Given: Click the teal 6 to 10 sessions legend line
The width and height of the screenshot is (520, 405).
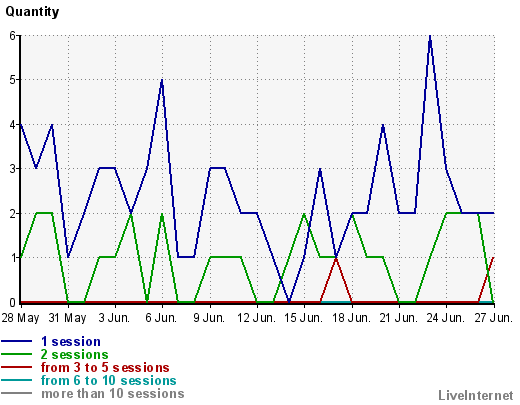Looking at the screenshot, I should pos(16,380).
